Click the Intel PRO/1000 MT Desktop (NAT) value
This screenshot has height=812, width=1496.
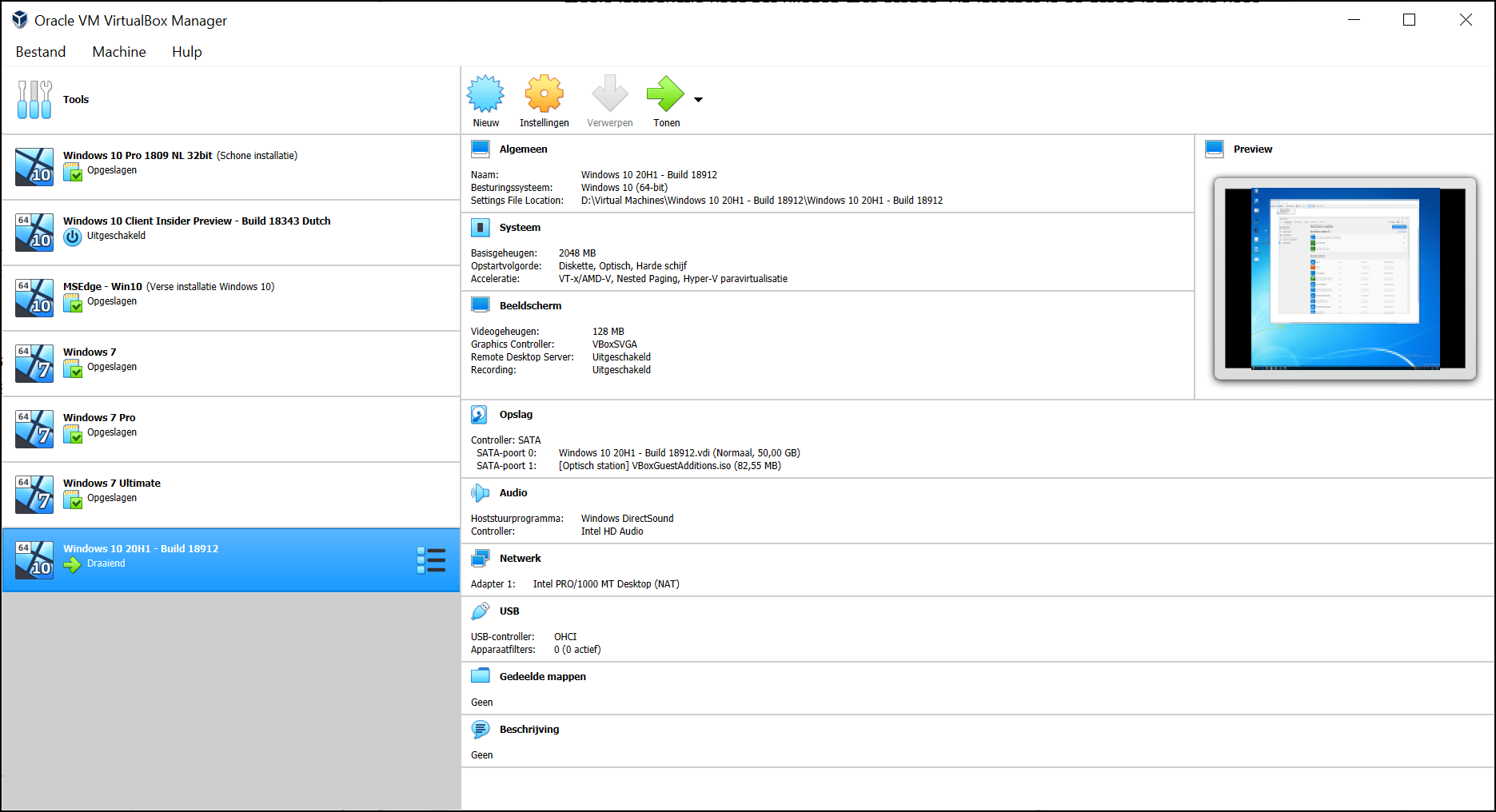point(606,584)
